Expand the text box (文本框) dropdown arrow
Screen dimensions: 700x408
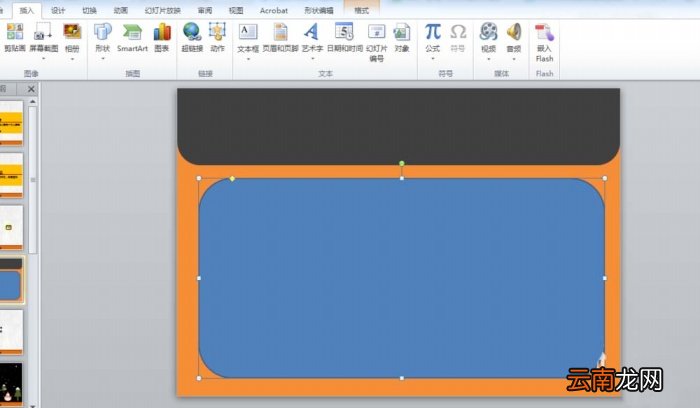248,58
